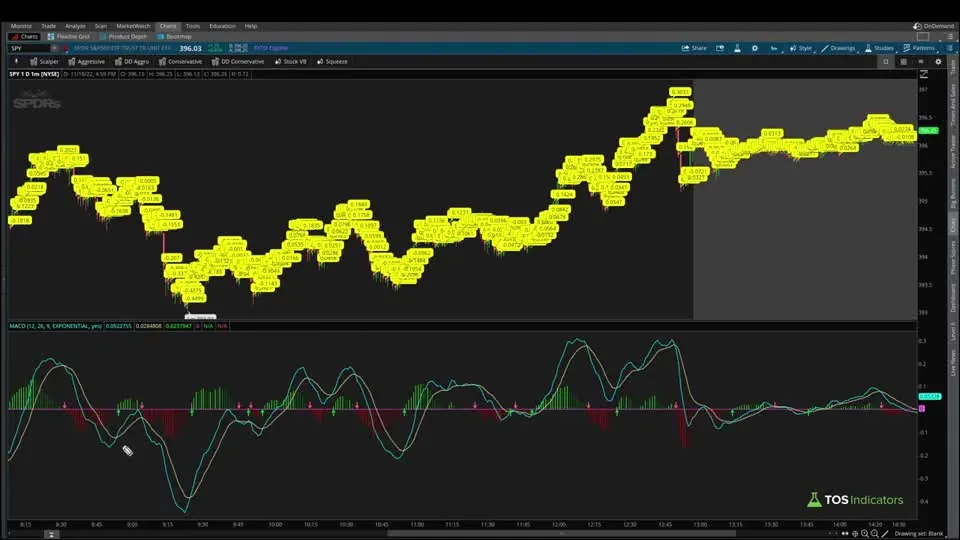960x540 pixels.
Task: Click the flask icon in the chart toolbar
Action: click(x=737, y=48)
